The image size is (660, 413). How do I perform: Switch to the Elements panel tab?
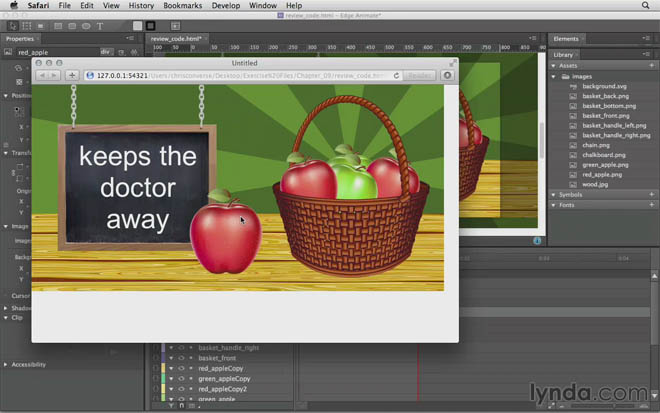[566, 39]
